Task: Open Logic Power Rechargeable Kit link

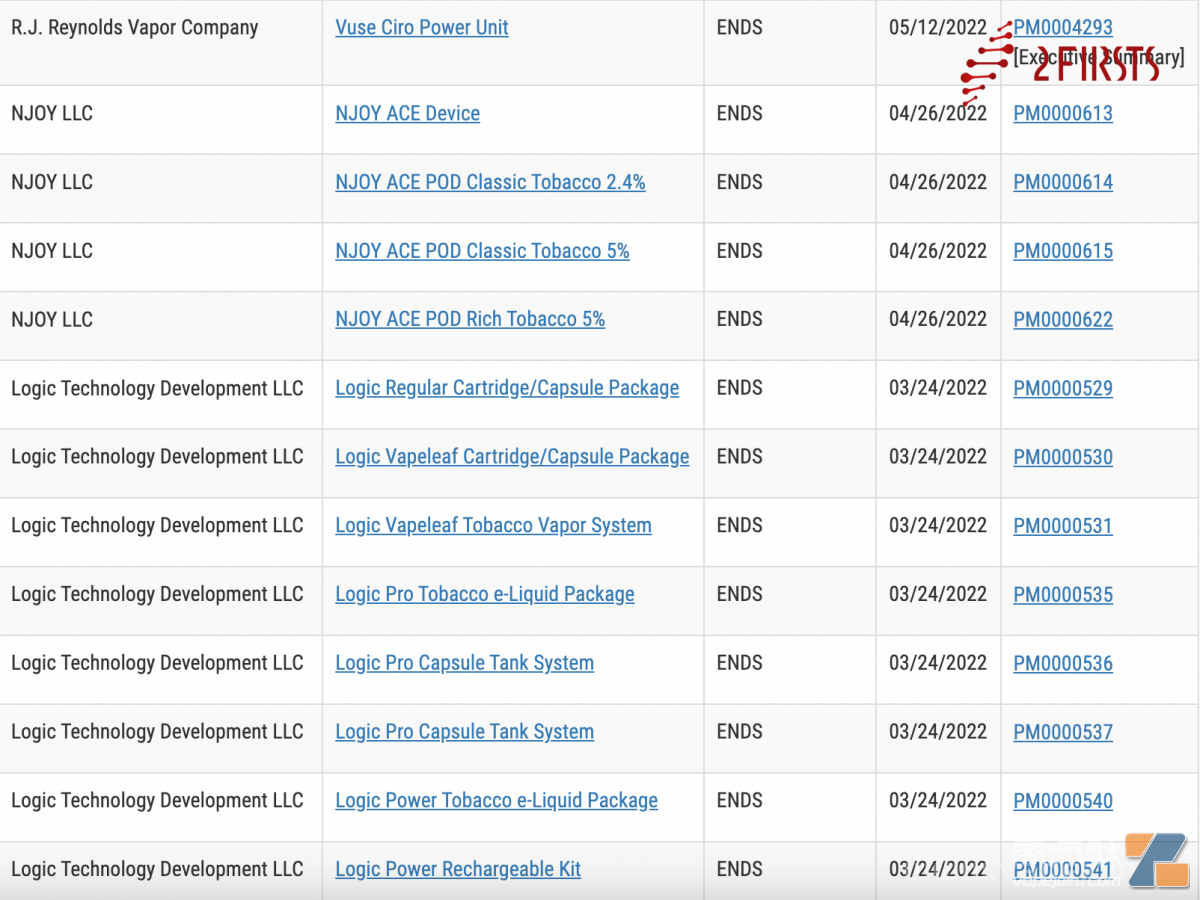Action: 458,870
